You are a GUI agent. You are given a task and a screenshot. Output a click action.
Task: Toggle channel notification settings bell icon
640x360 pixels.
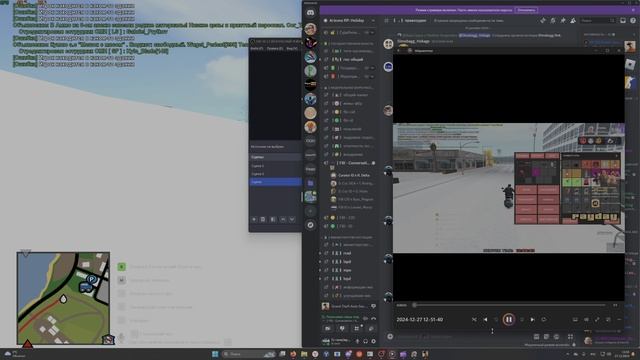553,20
